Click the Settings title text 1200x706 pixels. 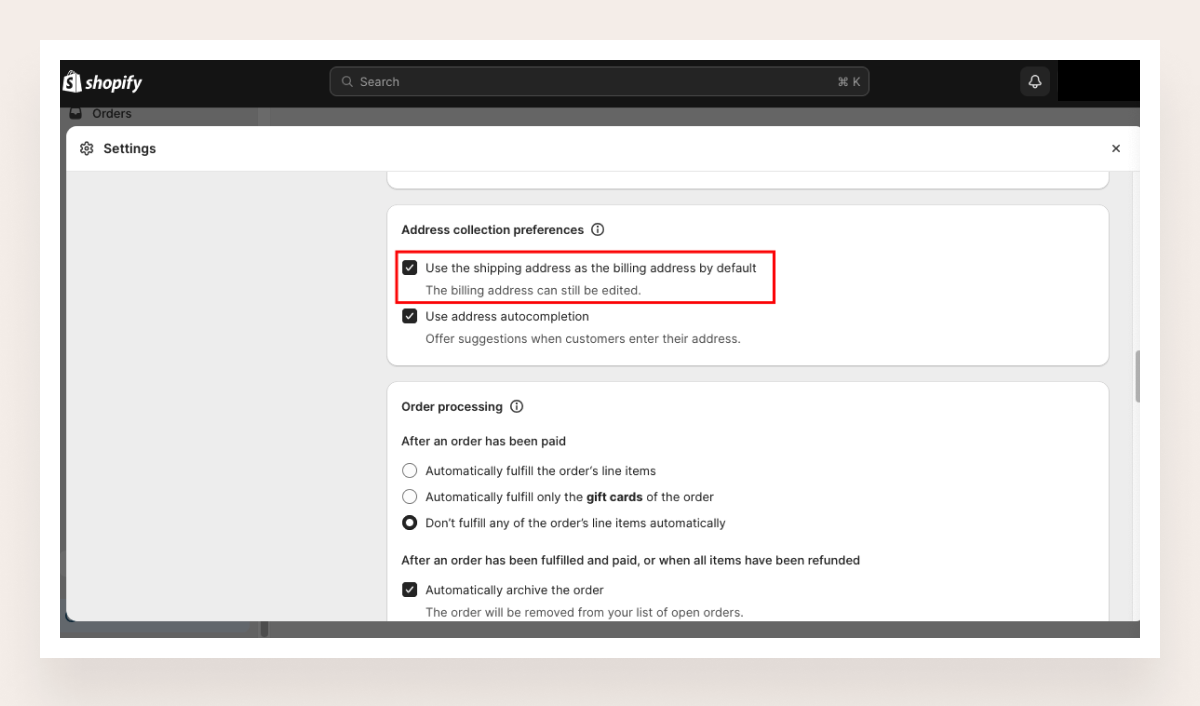pyautogui.click(x=130, y=148)
